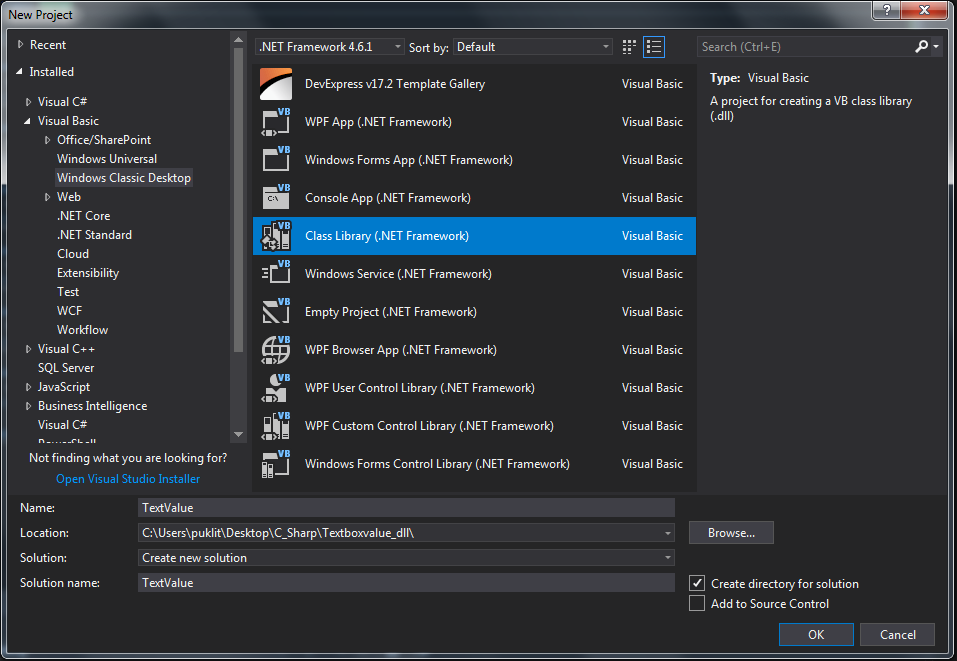Cancel the New Project dialog
Screen dimensions: 957x661
pyautogui.click(x=897, y=635)
